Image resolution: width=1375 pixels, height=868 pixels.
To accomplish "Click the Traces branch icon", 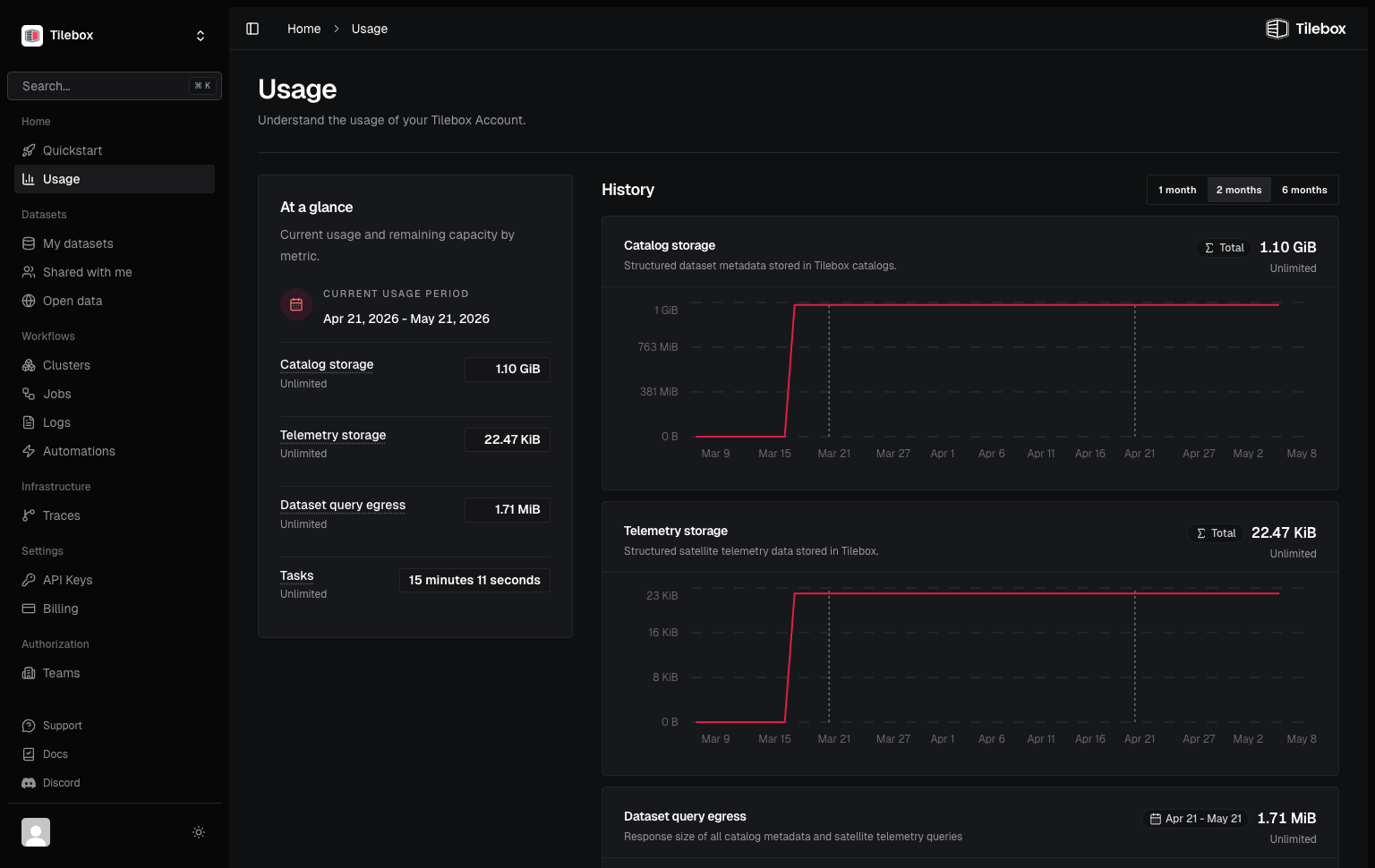I will [29, 515].
